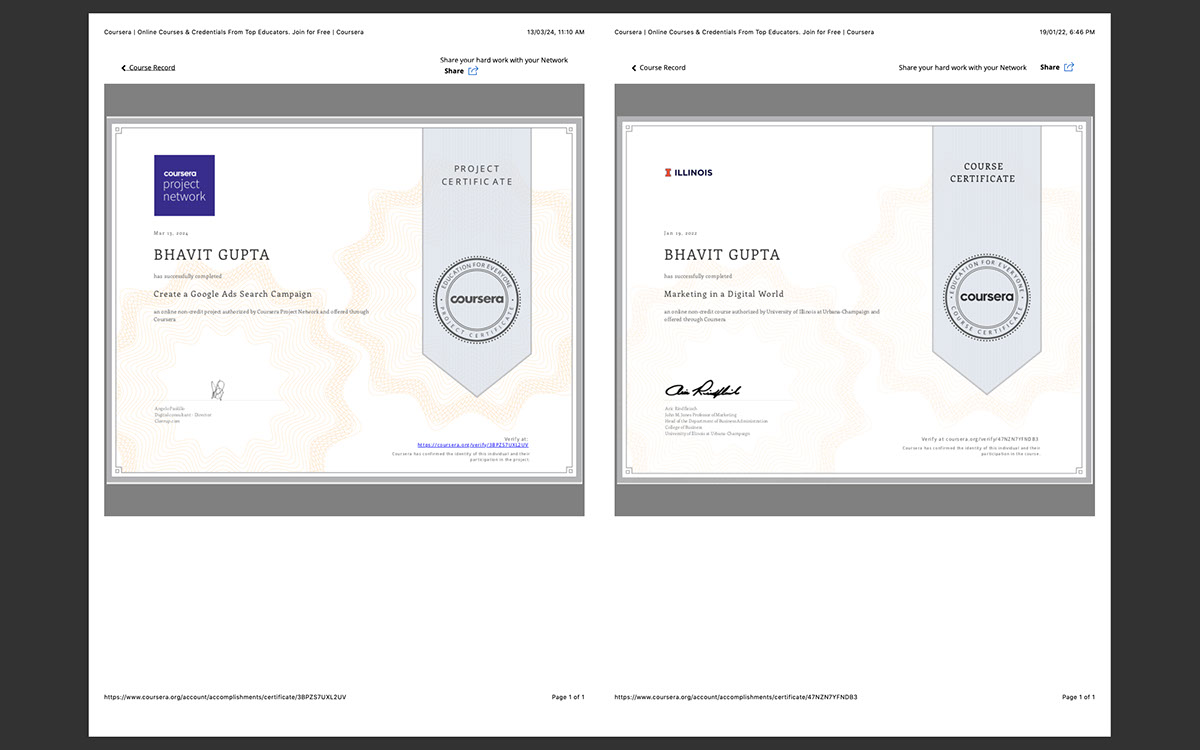This screenshot has width=1200, height=750.
Task: Click the title Marketing in a Digital World
Action: [x=724, y=295]
